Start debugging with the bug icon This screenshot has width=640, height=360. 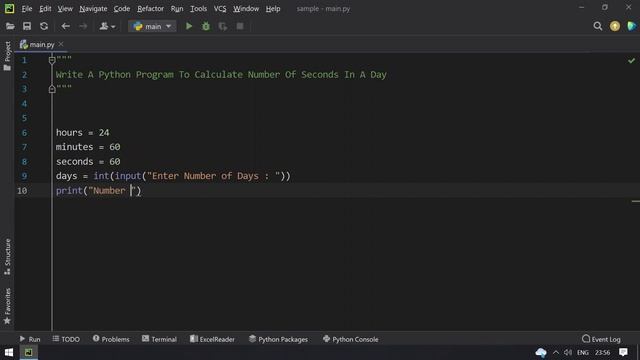[206, 27]
